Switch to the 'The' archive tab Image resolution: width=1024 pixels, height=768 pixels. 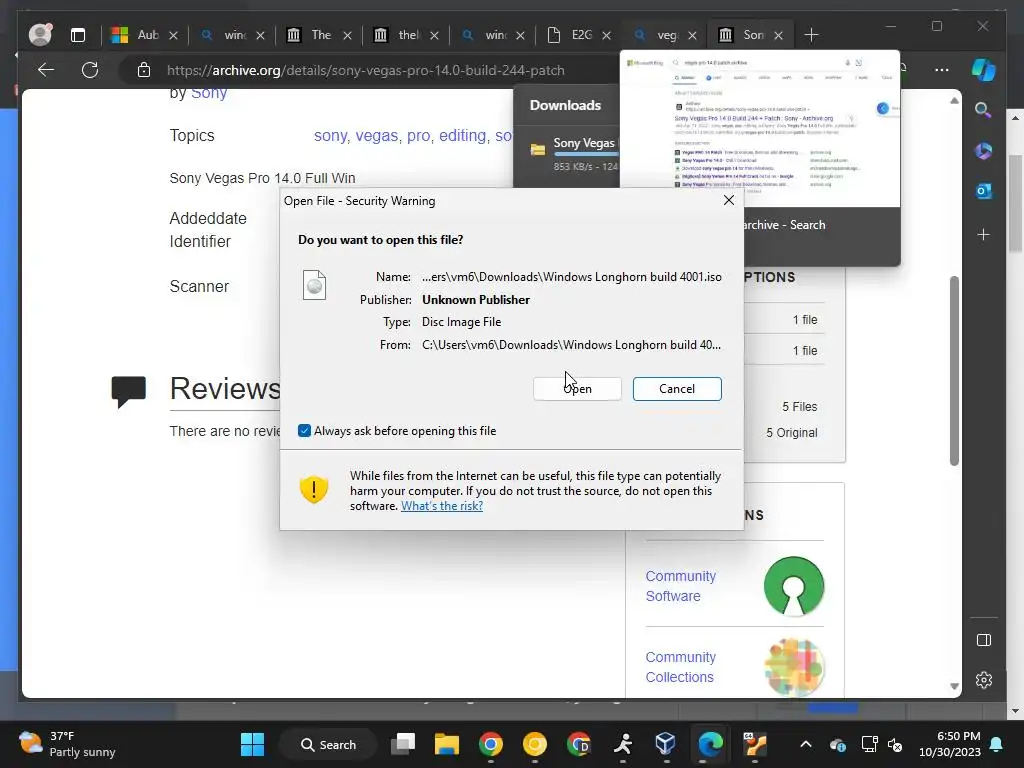tap(310, 35)
